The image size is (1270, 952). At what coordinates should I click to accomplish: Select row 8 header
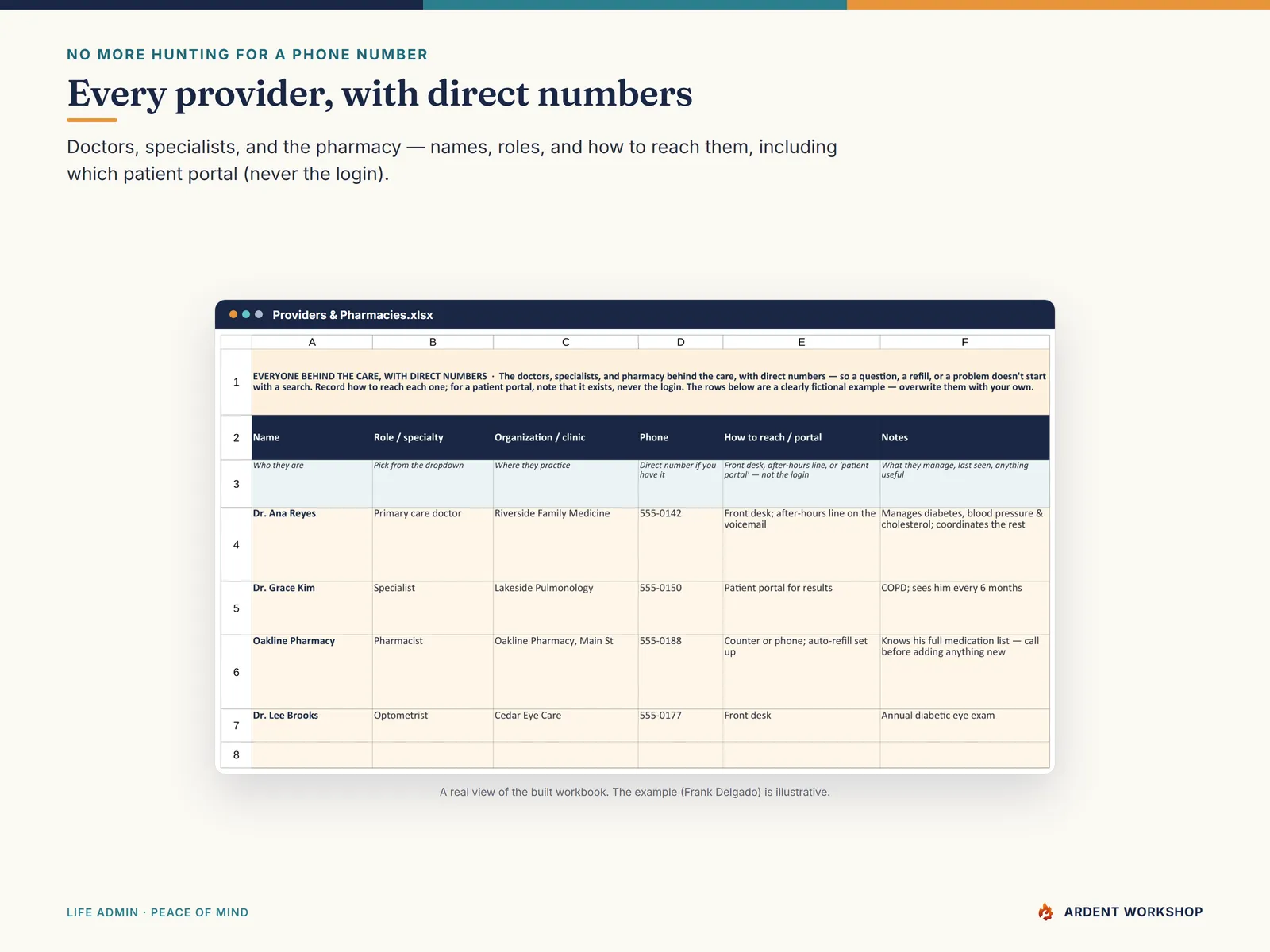[236, 755]
